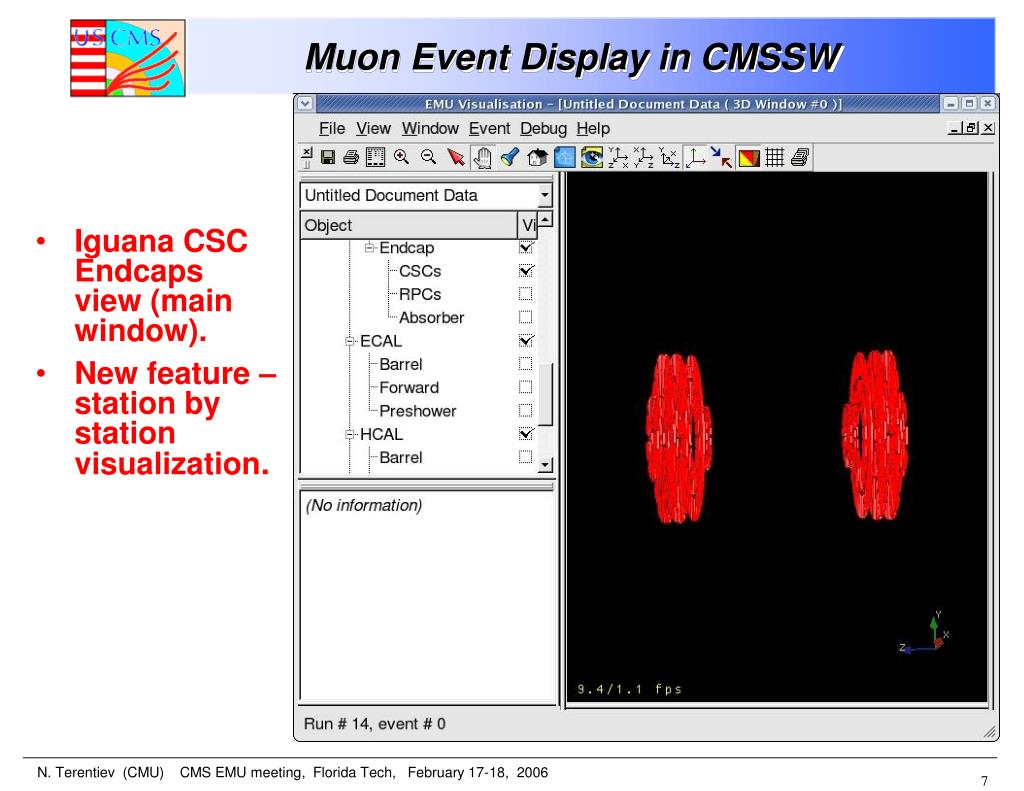Screen dimensions: 1024x791
Task: Click the XYZ axis gizmo in 3D view
Action: pyautogui.click(x=925, y=634)
